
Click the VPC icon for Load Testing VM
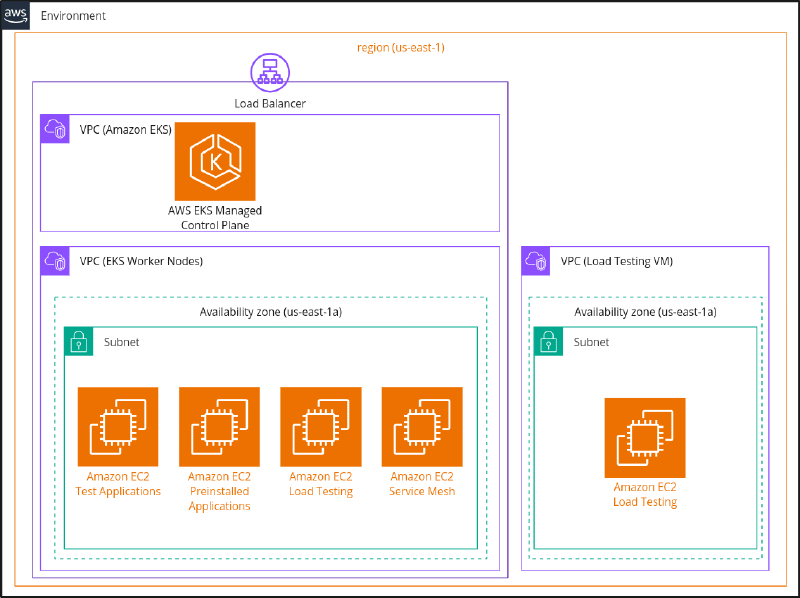pos(536,261)
